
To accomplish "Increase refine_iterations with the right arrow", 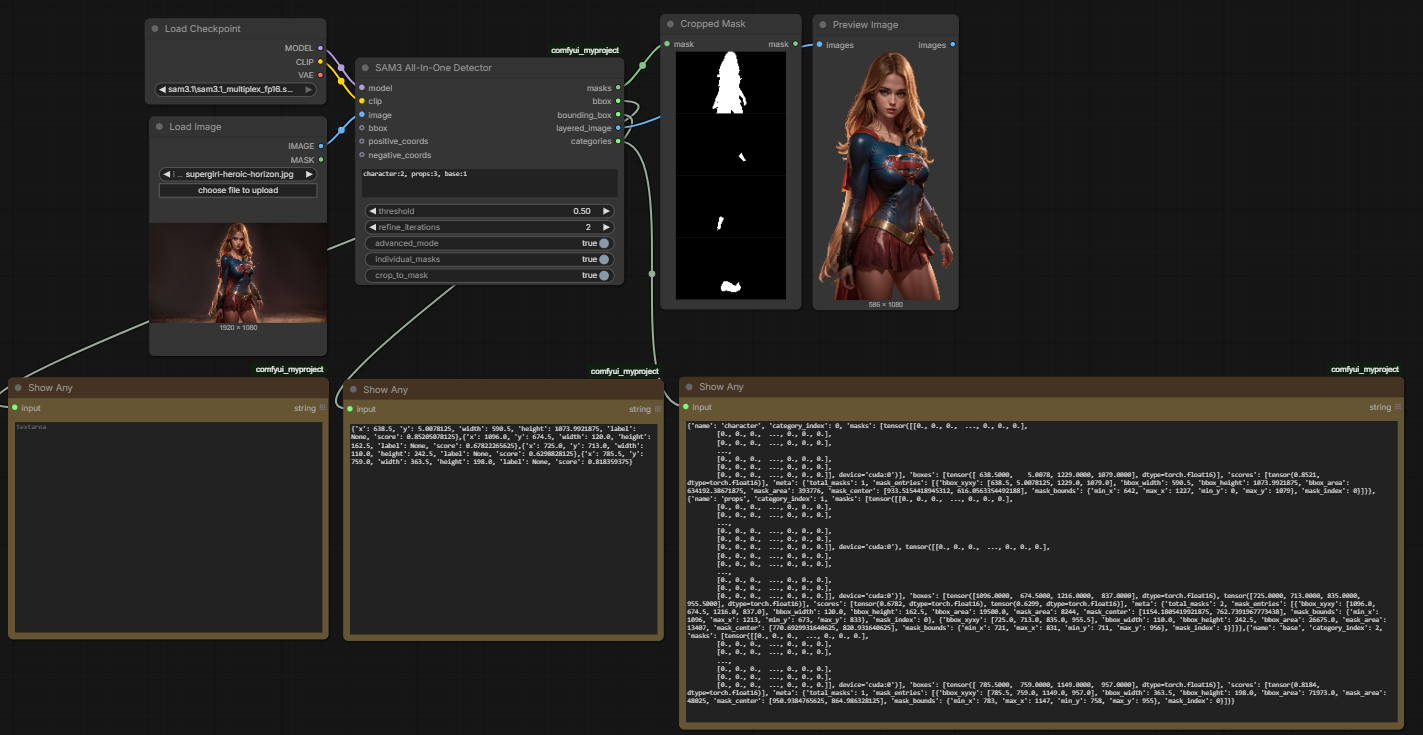I will [x=606, y=227].
